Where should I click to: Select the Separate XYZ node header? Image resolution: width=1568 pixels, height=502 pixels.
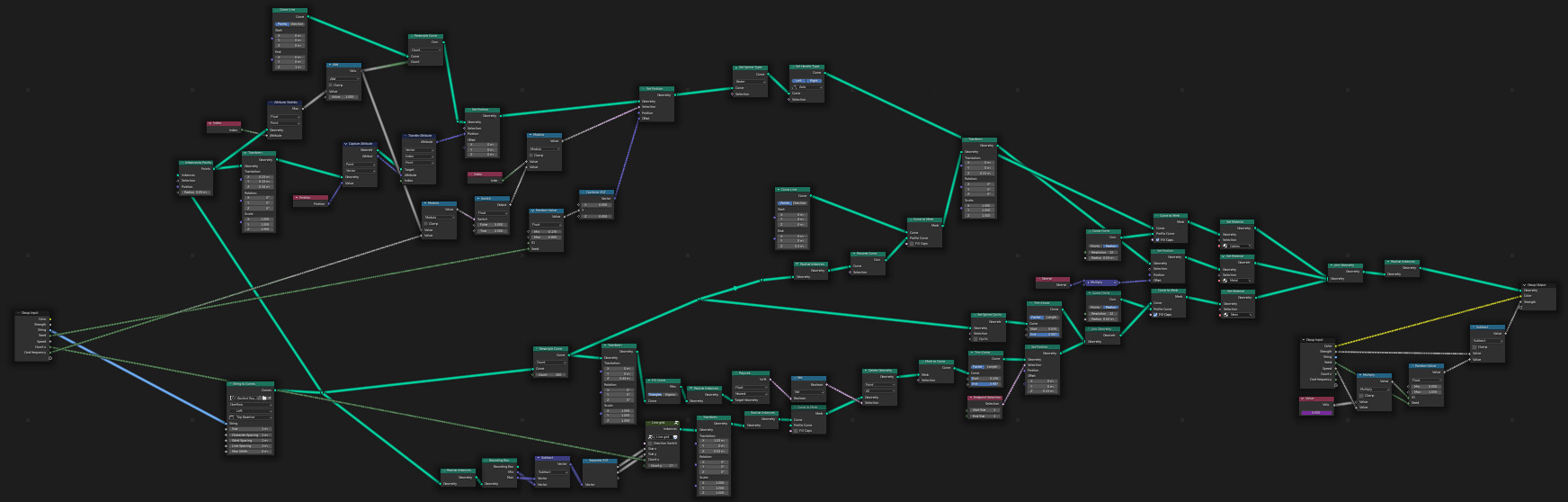[600, 461]
